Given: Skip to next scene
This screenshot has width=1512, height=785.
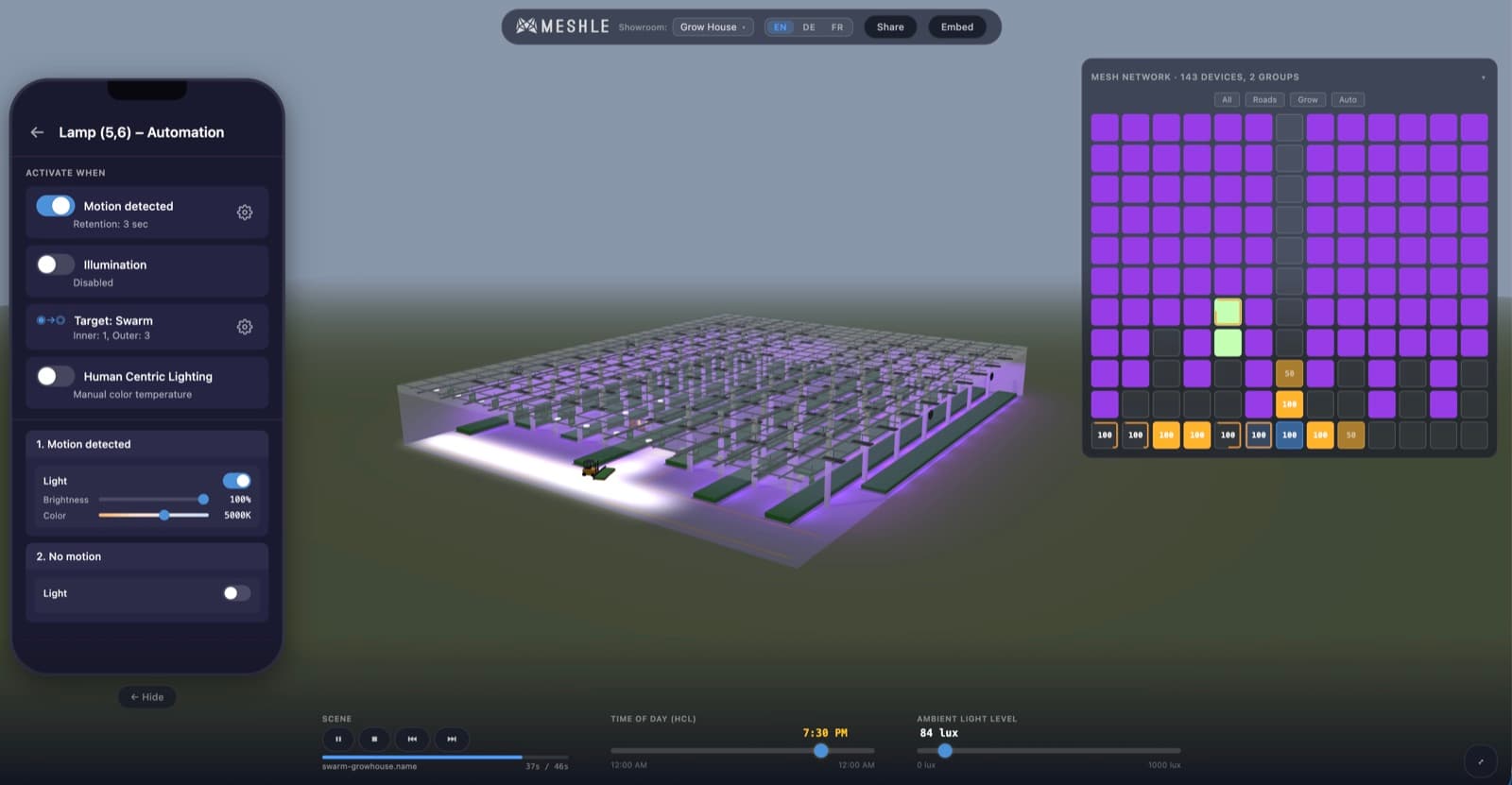Looking at the screenshot, I should [452, 739].
